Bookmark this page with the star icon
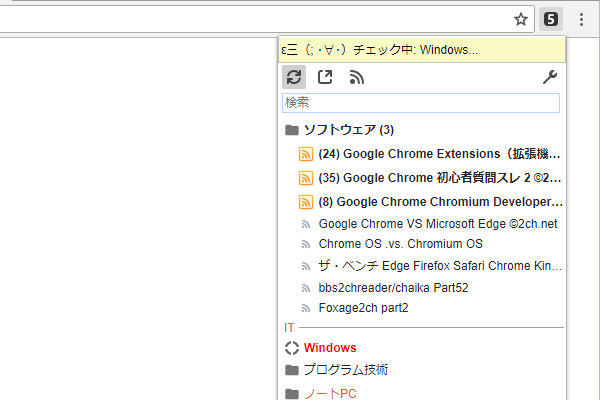 point(520,19)
